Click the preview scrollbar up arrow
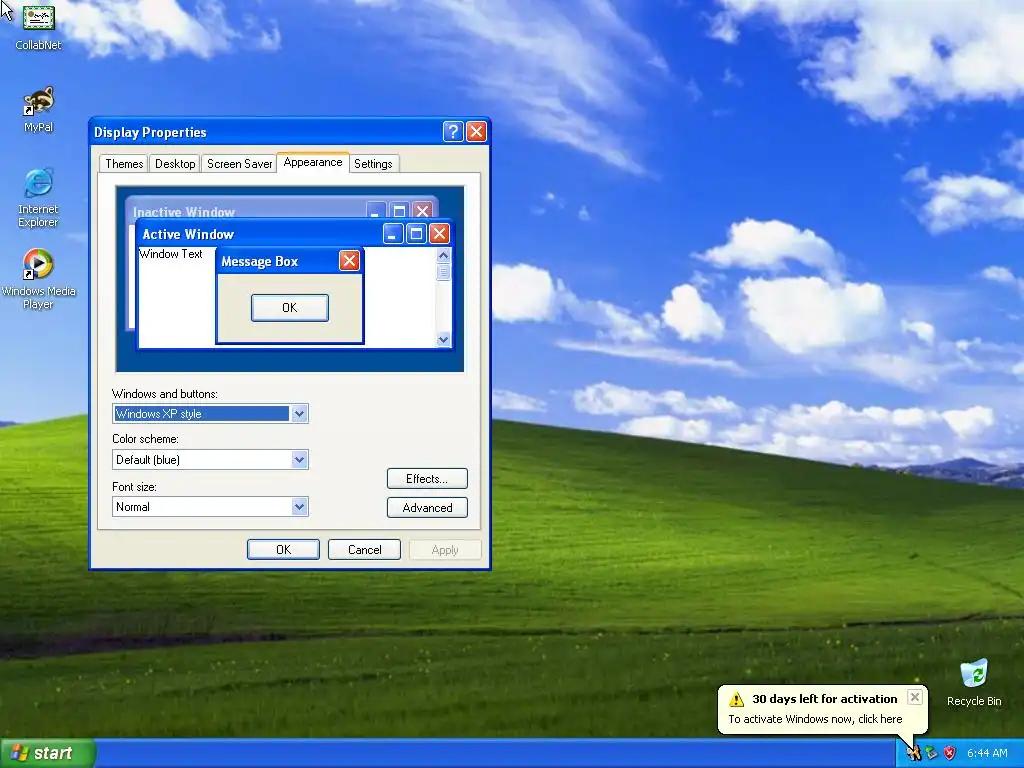The image size is (1024, 768). coord(443,255)
